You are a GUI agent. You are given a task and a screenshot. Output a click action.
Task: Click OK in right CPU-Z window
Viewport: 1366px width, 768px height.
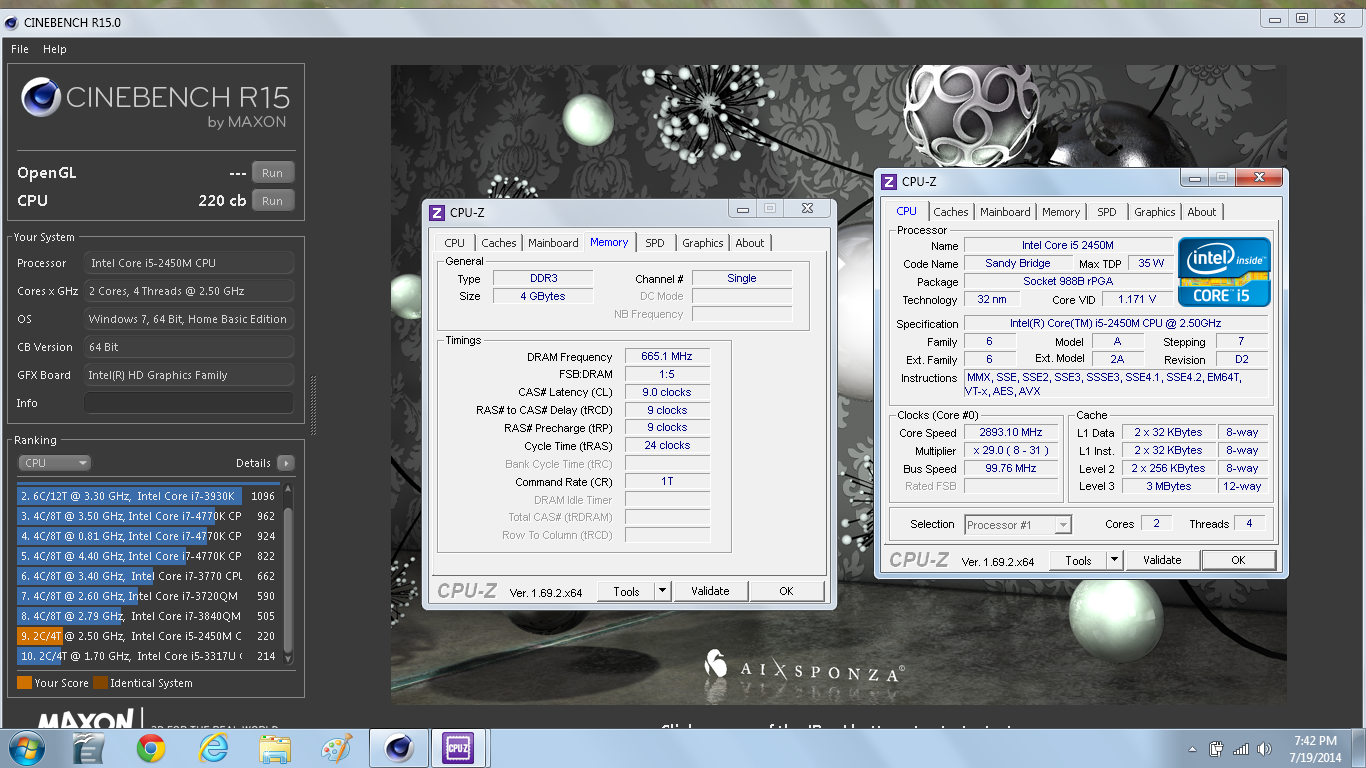pos(1238,560)
